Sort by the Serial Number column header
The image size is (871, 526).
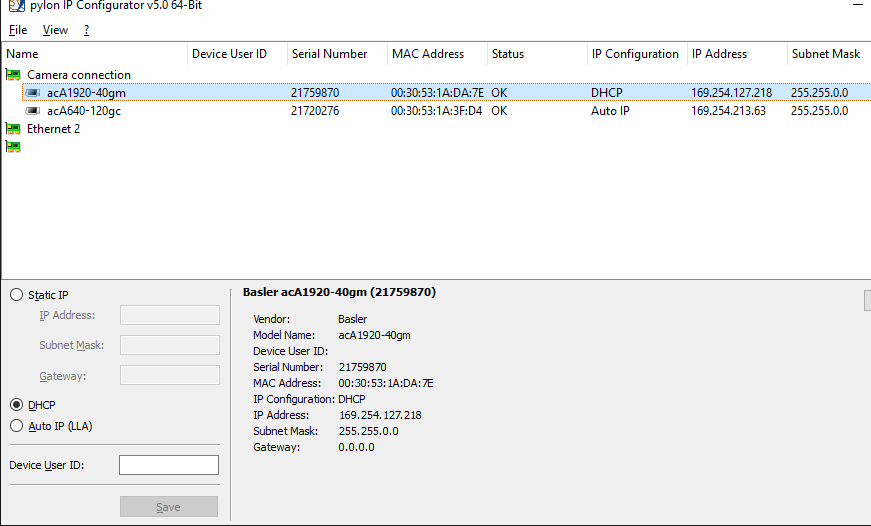click(337, 54)
